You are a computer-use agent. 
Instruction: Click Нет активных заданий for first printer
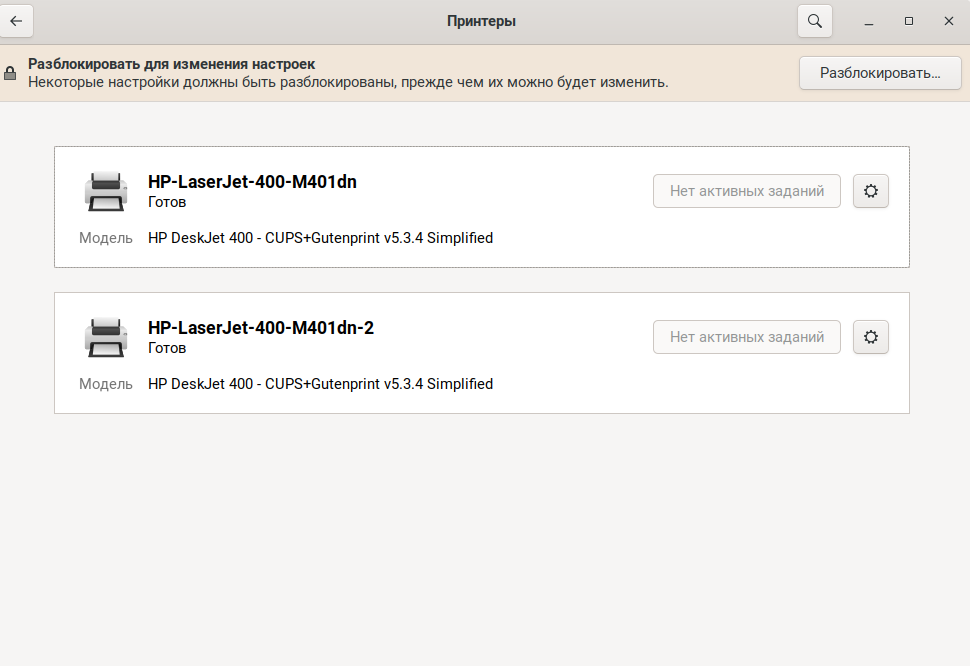(746, 191)
